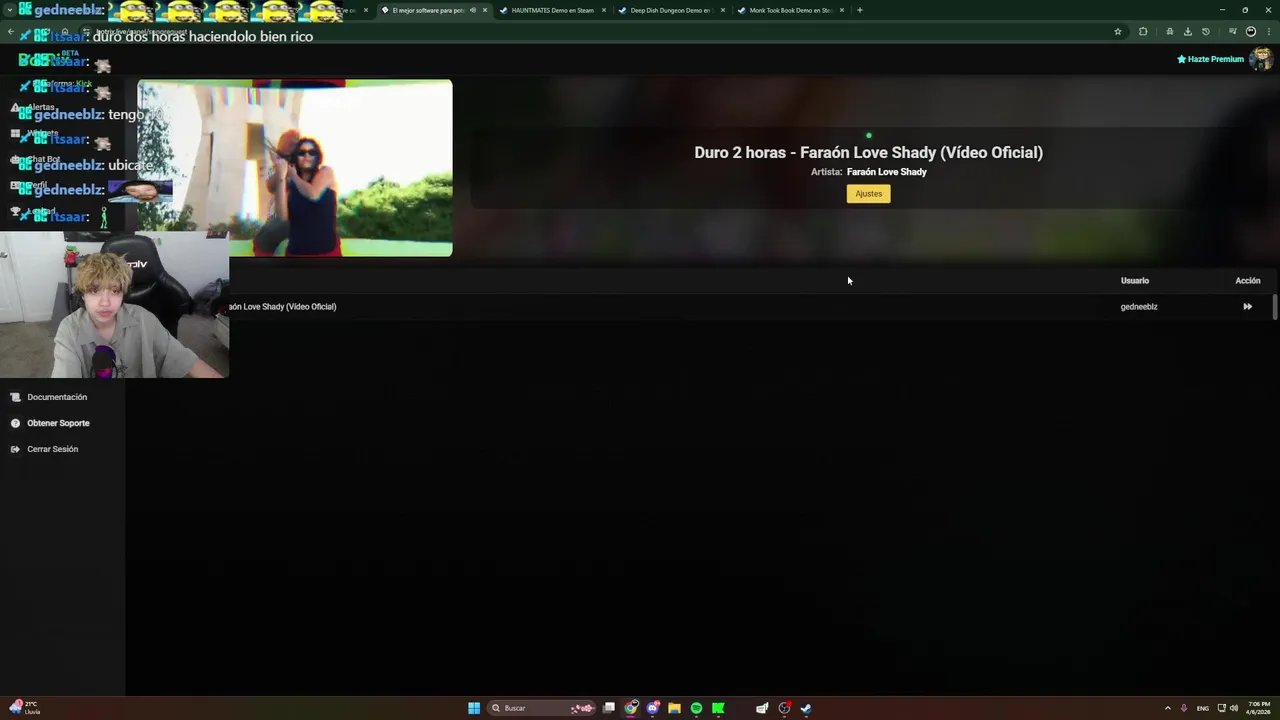Open the browser three-dot menu
Viewport: 1280px width, 720px height.
tap(1267, 31)
